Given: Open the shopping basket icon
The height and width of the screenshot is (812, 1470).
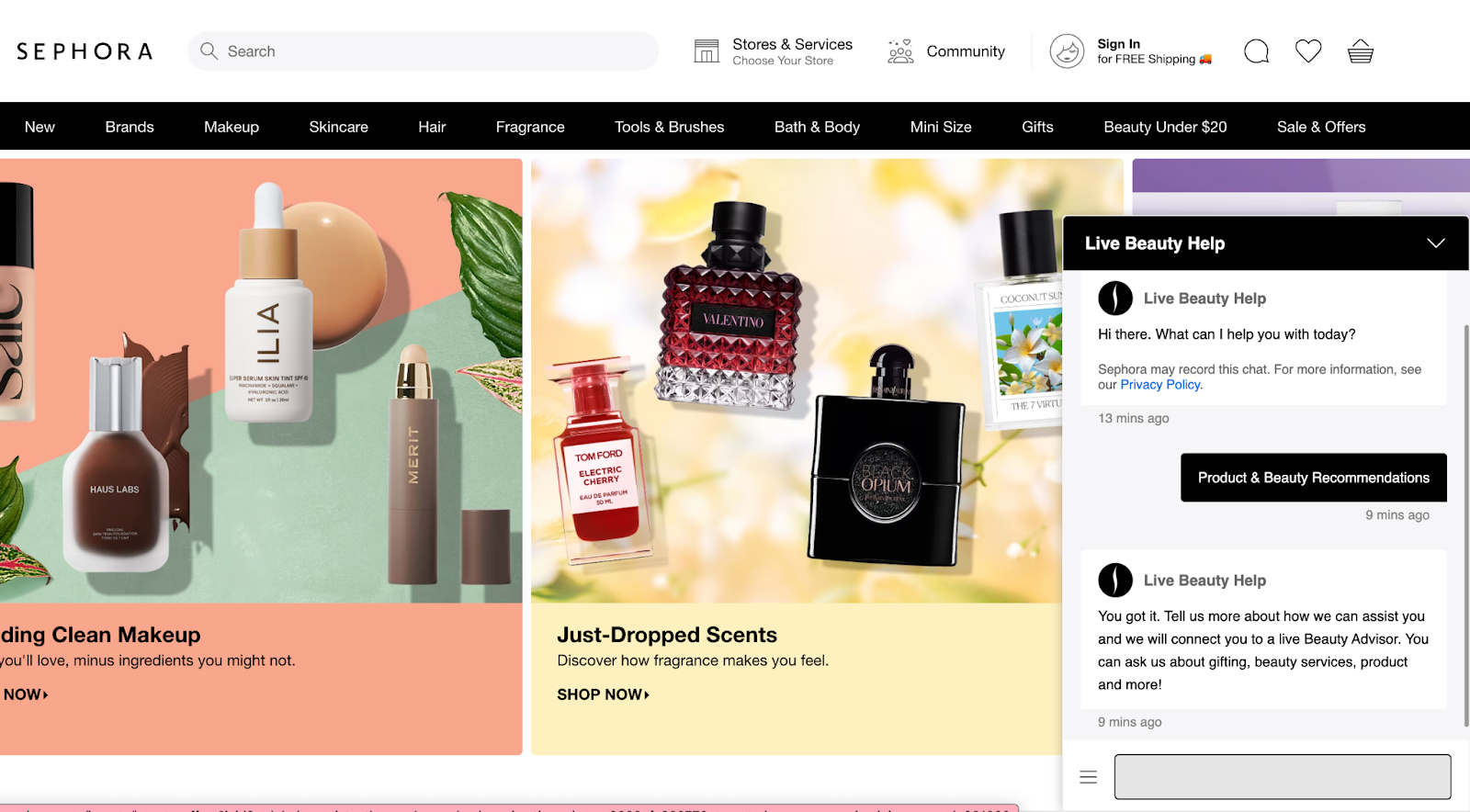Looking at the screenshot, I should click(x=1361, y=51).
